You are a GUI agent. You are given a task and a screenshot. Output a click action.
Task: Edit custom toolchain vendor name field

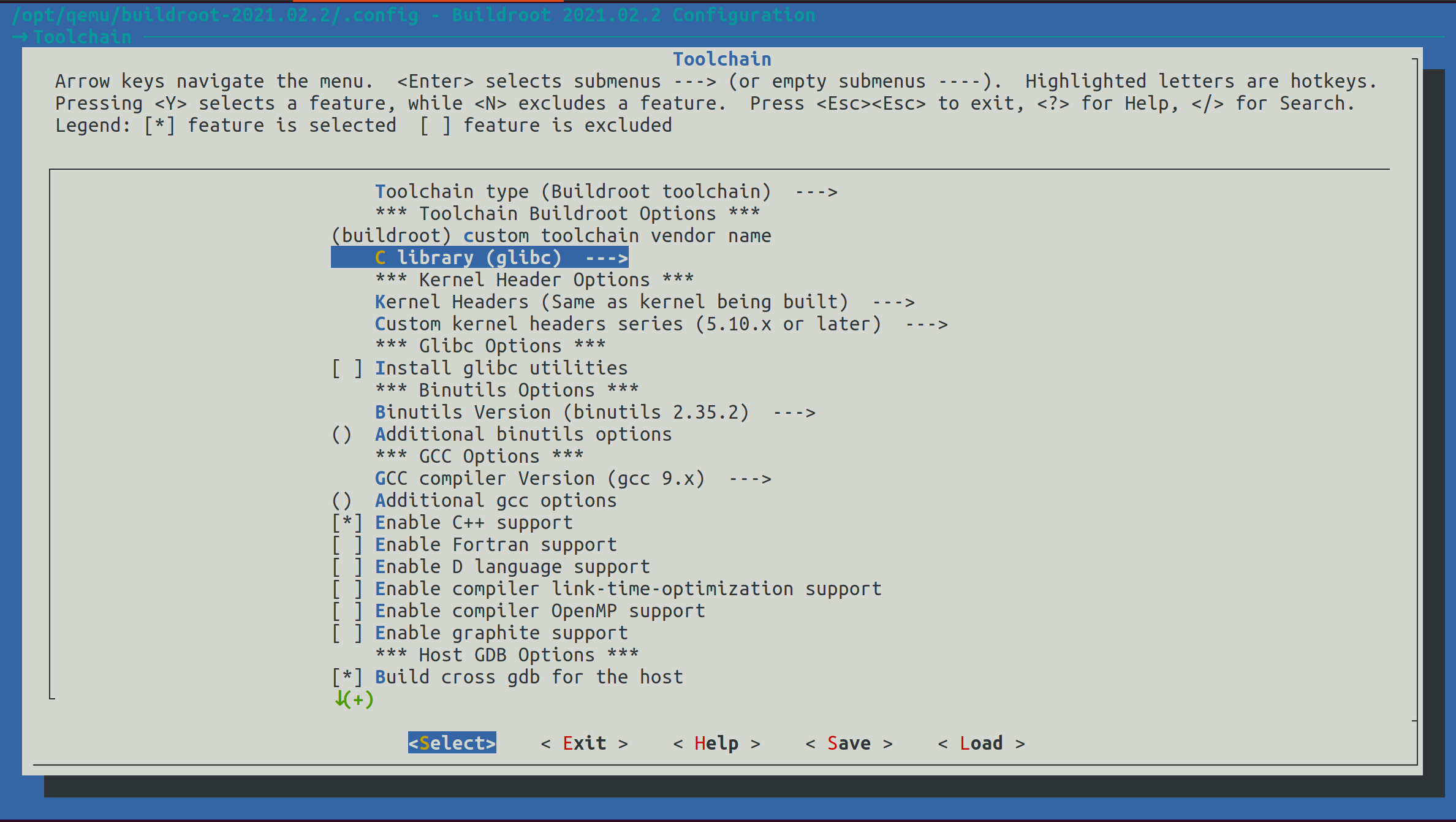point(551,236)
